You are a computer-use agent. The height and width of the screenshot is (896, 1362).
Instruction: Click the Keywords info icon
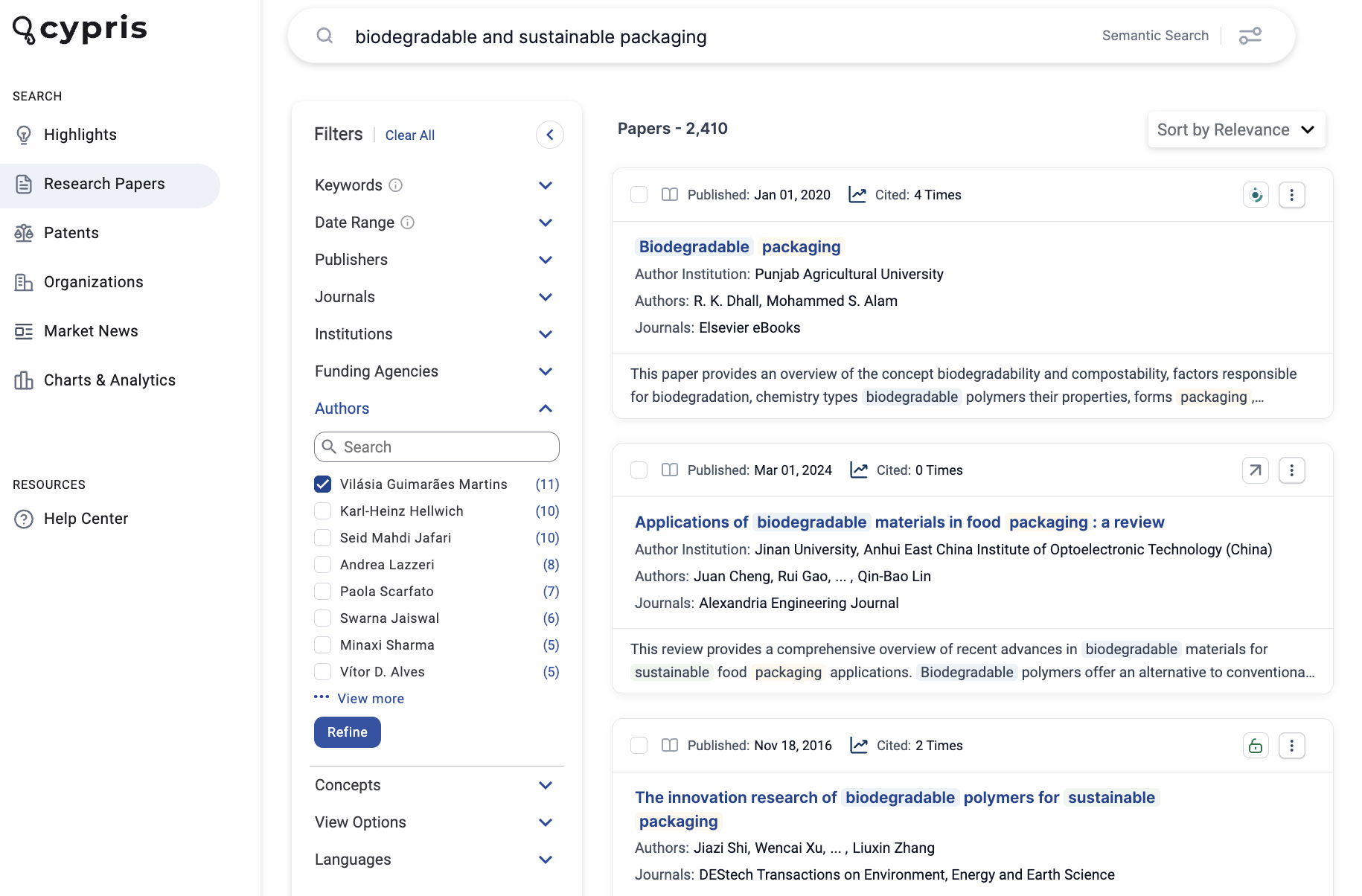396,185
